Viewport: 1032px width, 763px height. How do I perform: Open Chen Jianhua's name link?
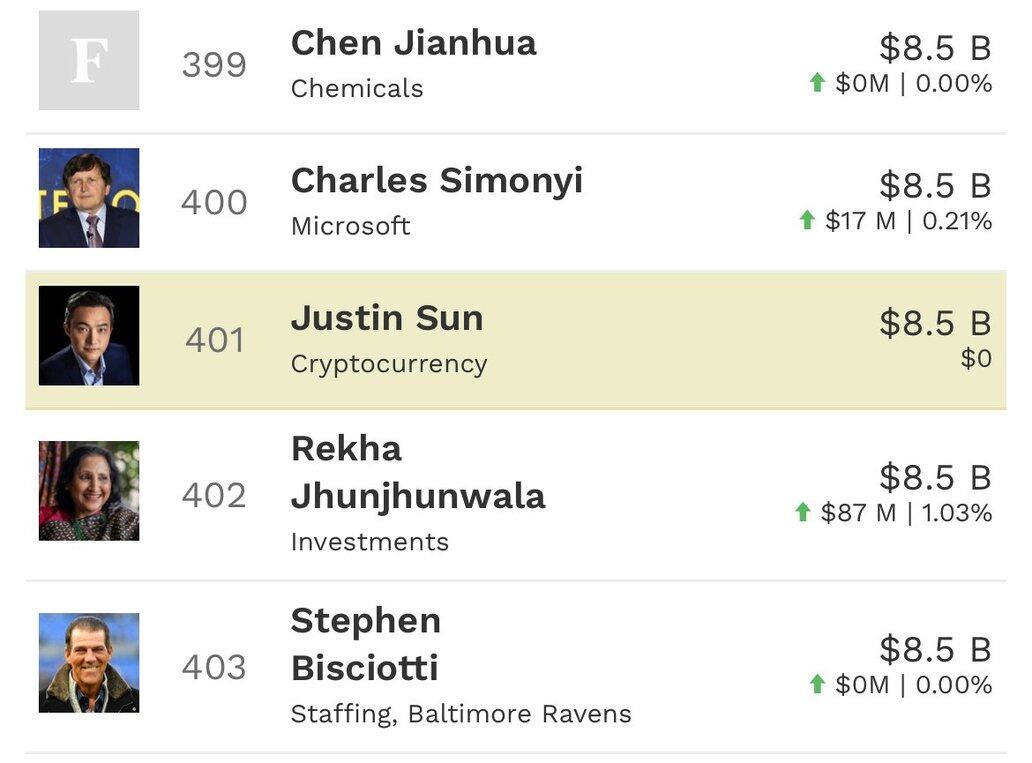413,43
